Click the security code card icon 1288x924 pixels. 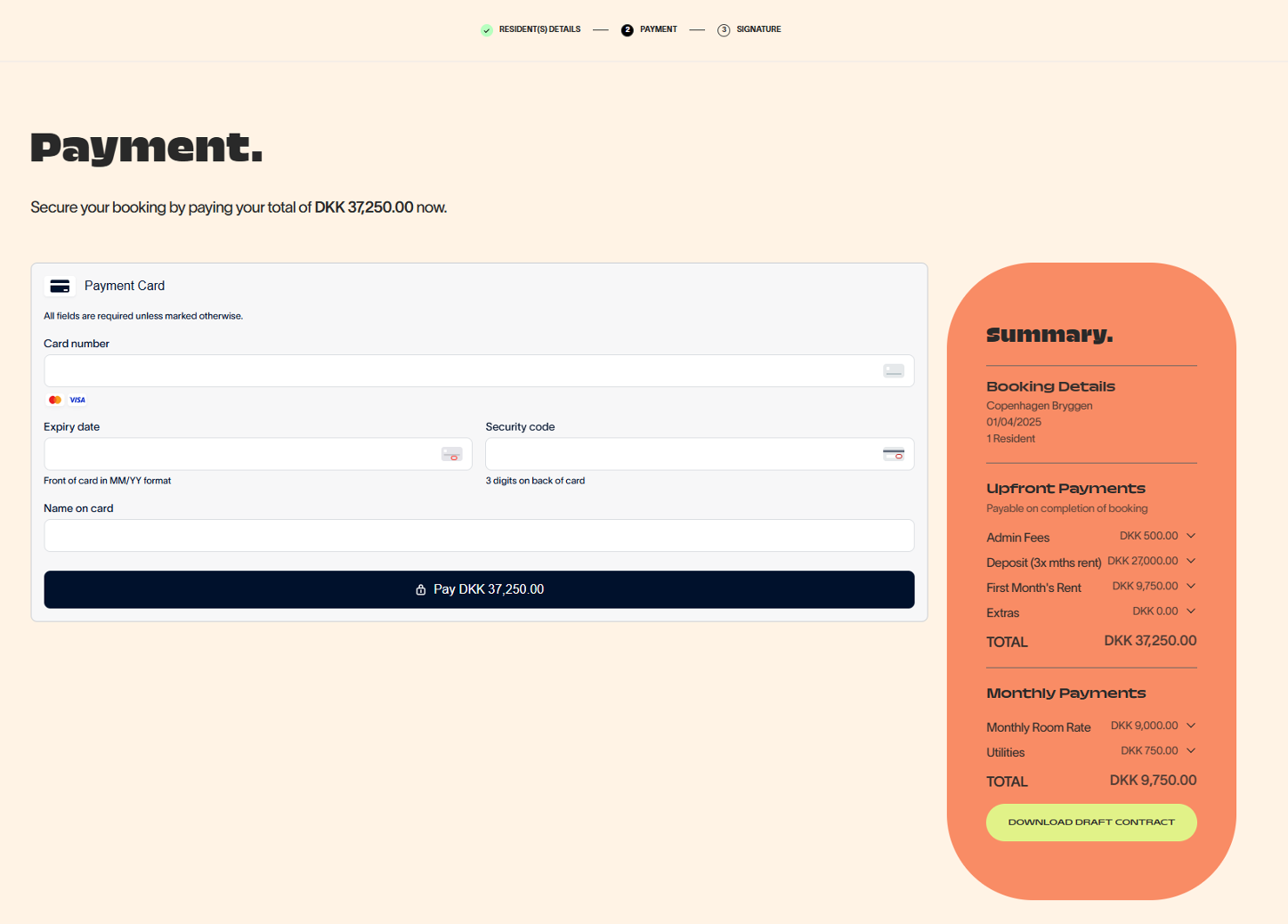pos(893,454)
